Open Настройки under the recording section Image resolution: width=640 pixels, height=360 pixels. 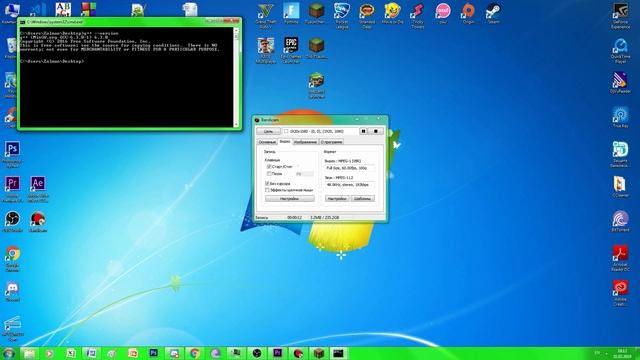coord(290,199)
